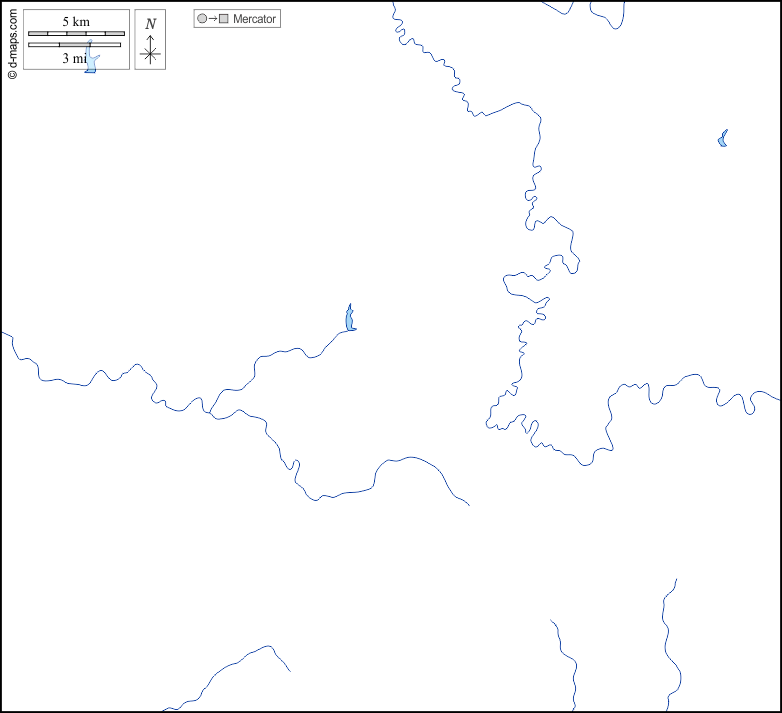This screenshot has height=713, width=782.
Task: Click the gray square in projection box
Action: 224,19
